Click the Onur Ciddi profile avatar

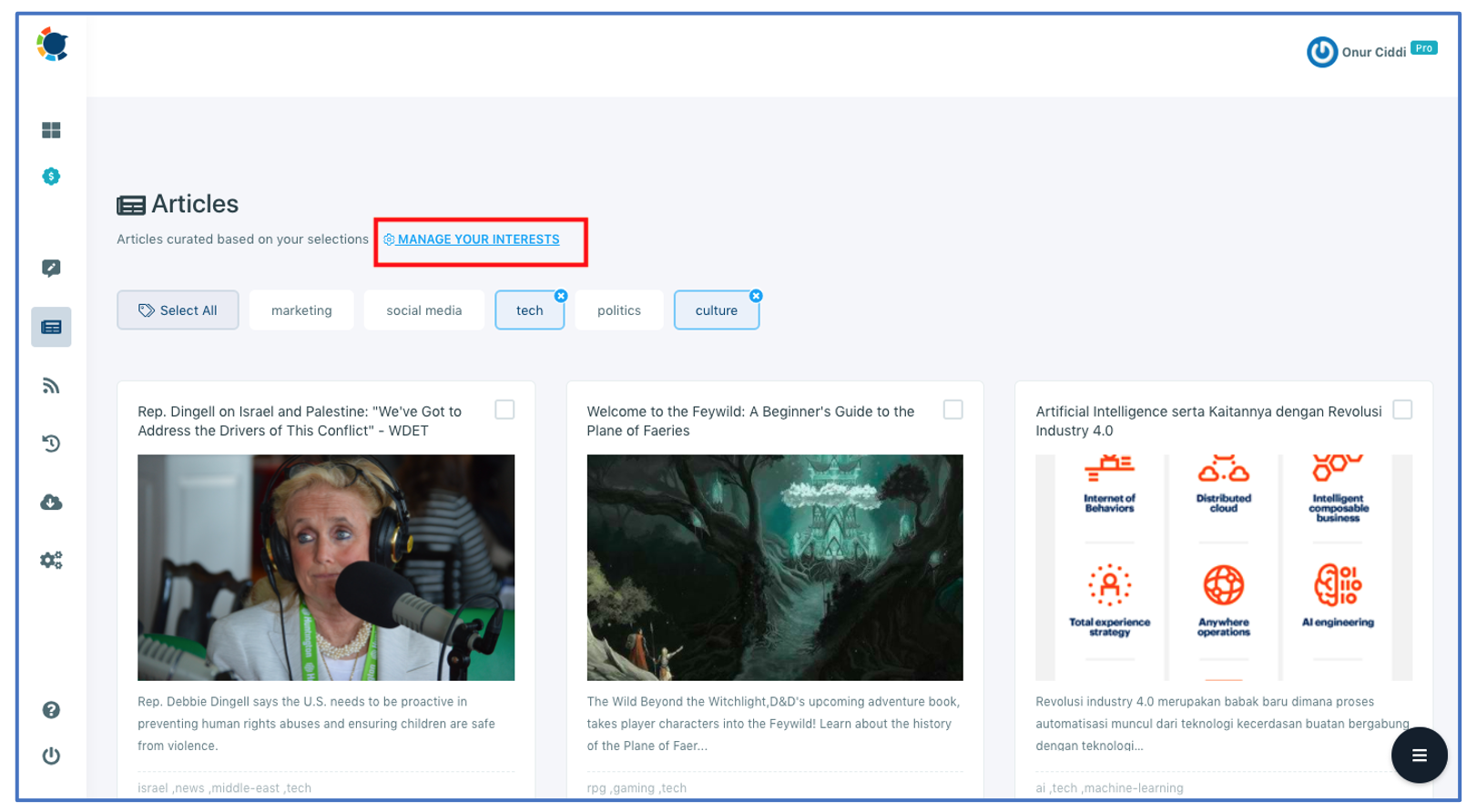pos(1321,52)
